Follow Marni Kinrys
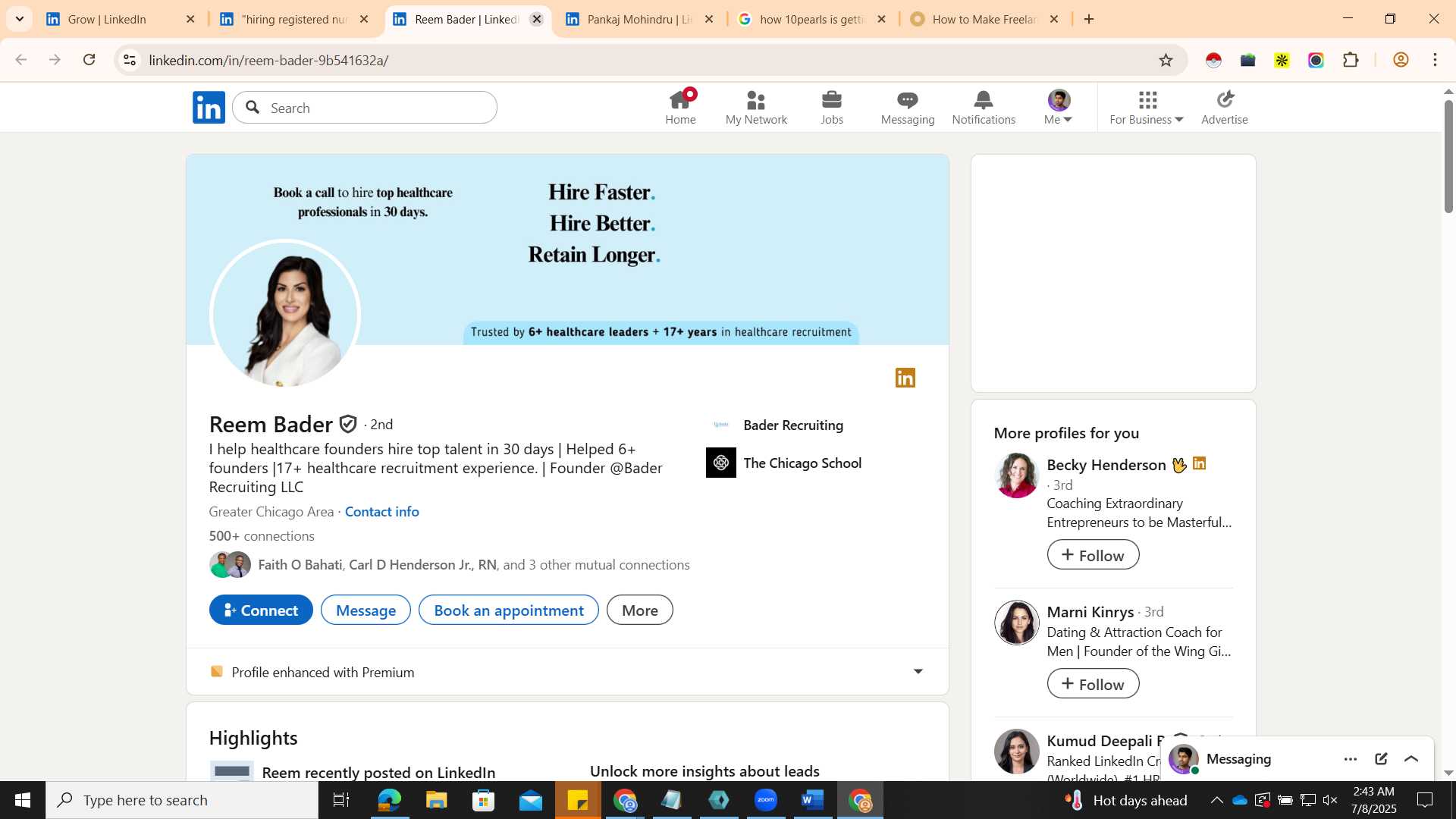 pyautogui.click(x=1093, y=684)
